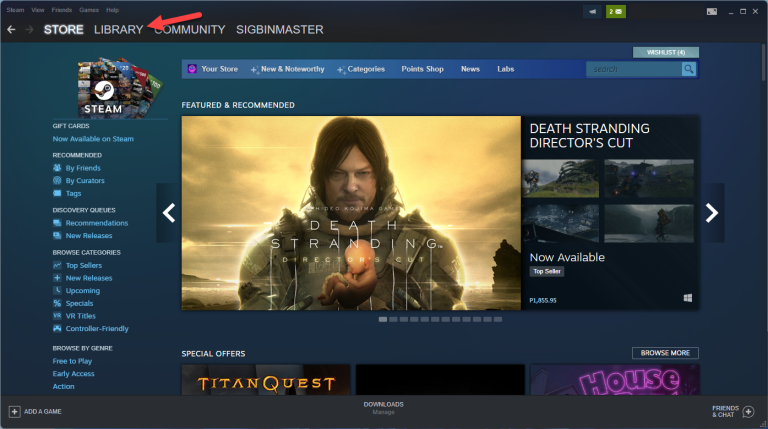Open Early Access genre link
This screenshot has height=429, width=768.
[x=73, y=374]
